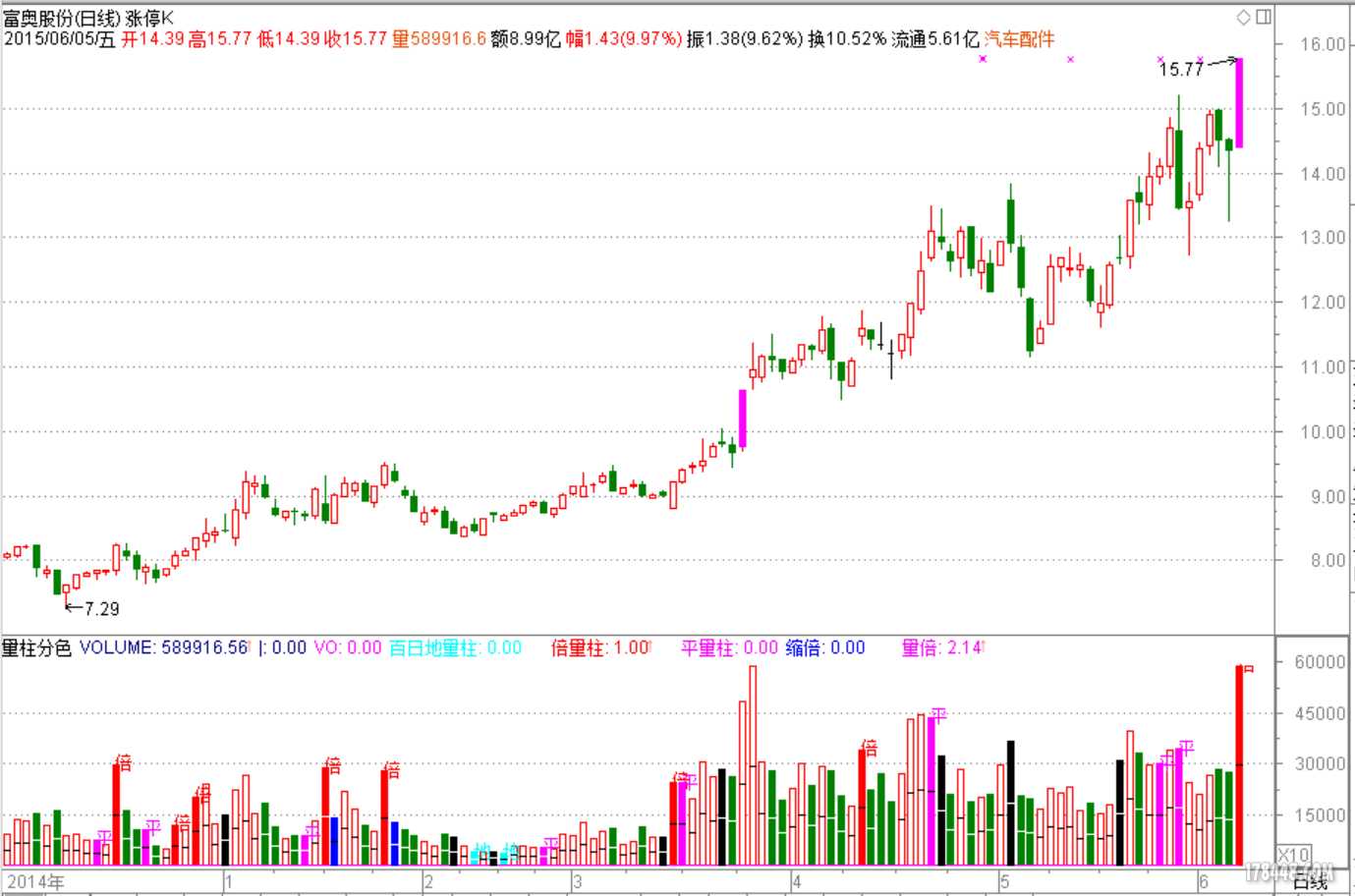1355x896 pixels.
Task: Click the magenta candlestick near 10.00 in March
Action: coord(742,420)
